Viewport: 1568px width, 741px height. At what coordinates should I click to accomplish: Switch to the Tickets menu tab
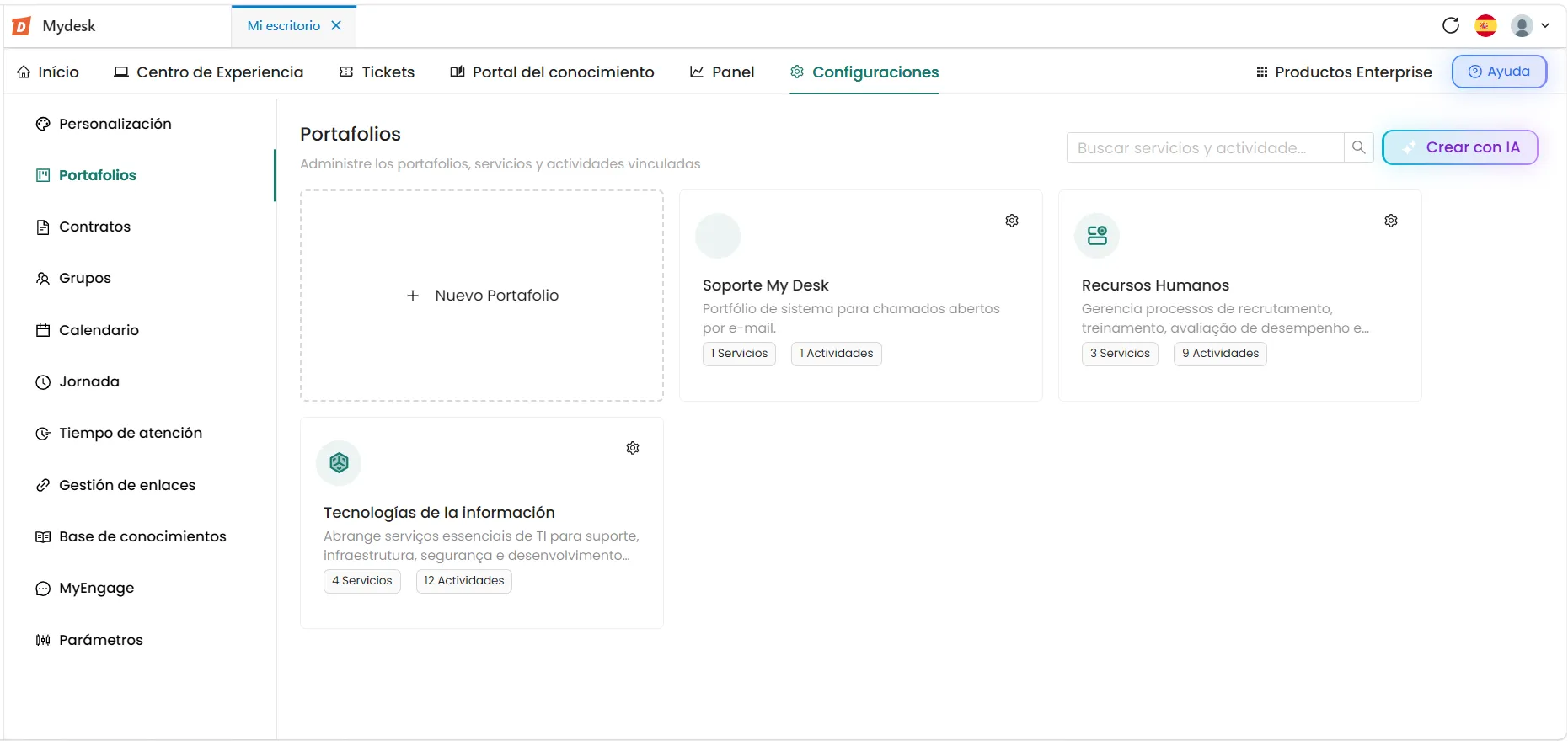pos(377,72)
